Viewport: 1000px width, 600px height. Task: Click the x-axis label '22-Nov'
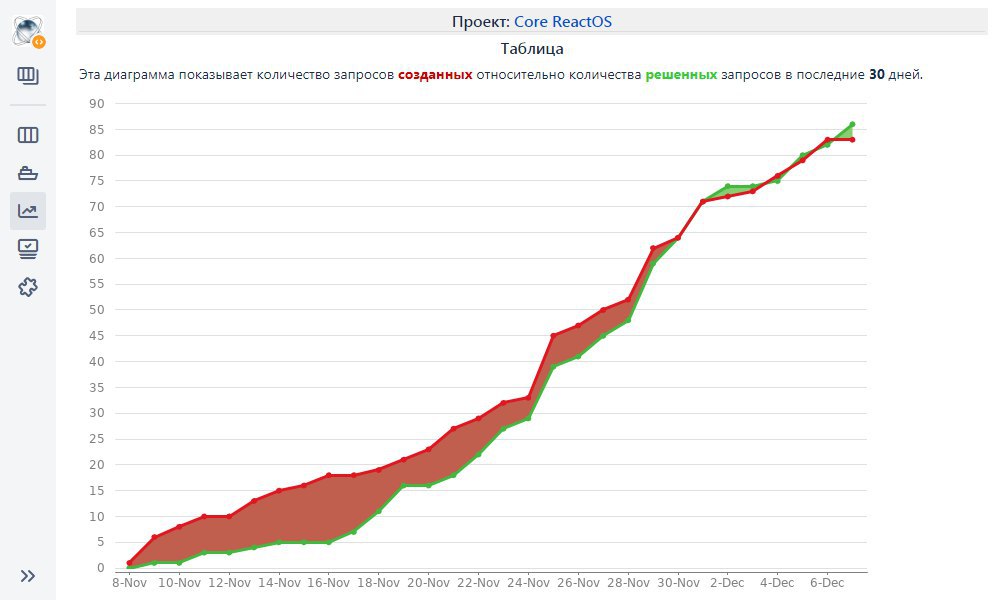478,583
